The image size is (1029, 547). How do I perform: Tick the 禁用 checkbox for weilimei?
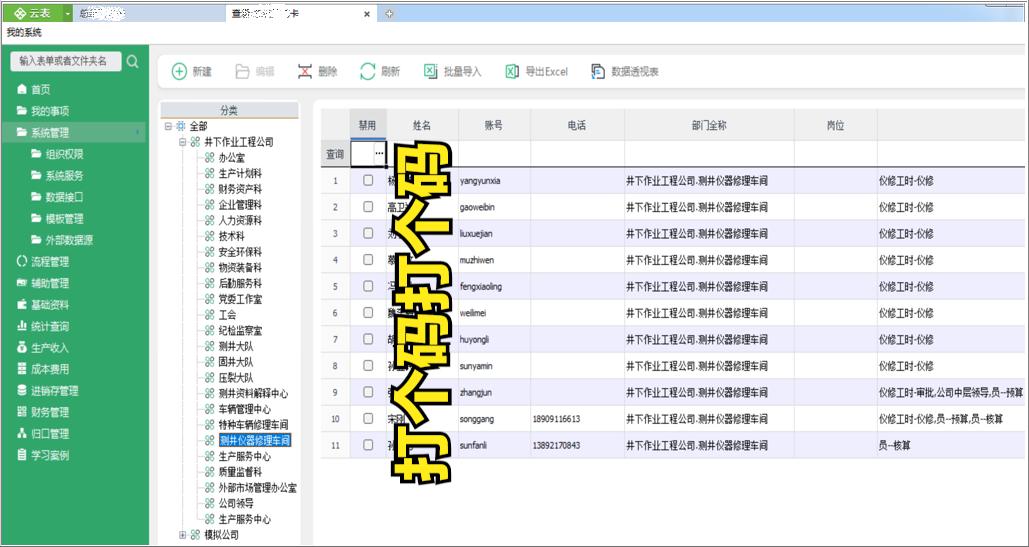(368, 313)
